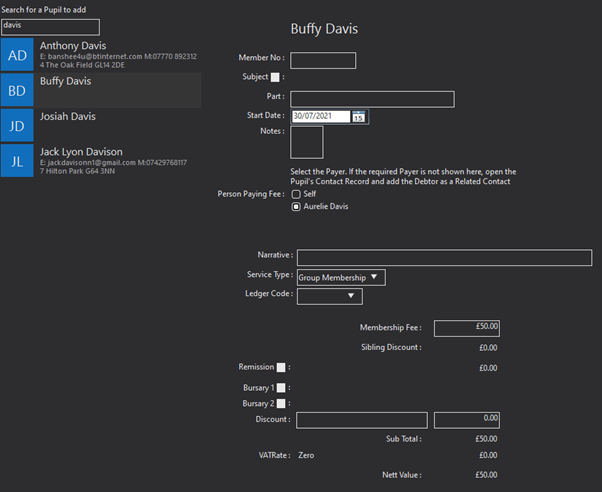Click the VAT amount £0.00

click(x=488, y=455)
